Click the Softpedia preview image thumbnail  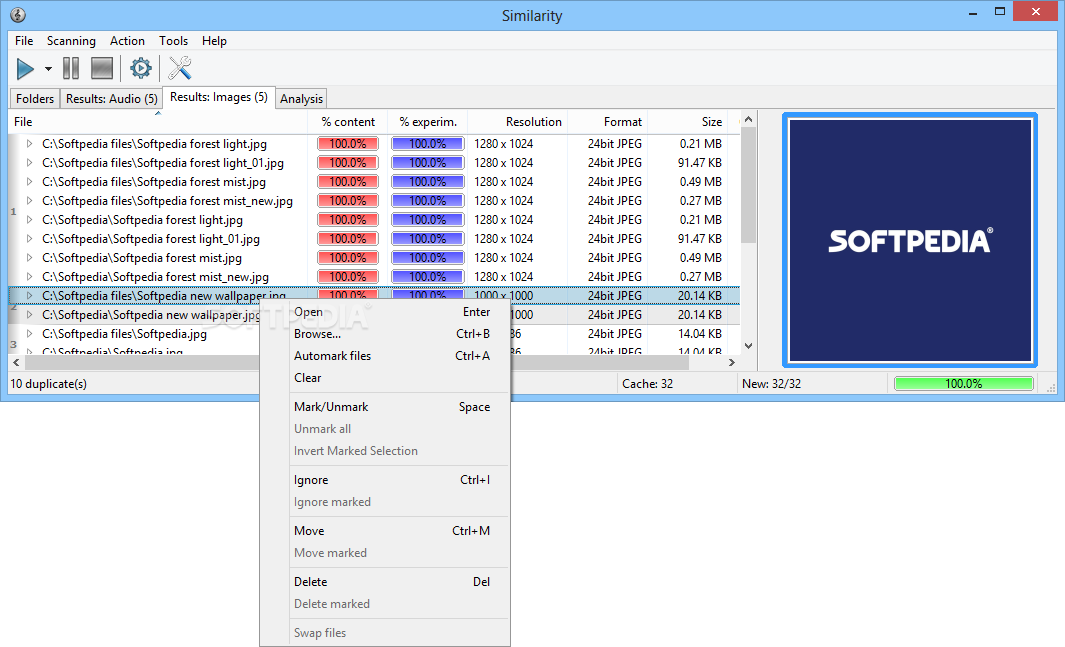click(x=910, y=240)
